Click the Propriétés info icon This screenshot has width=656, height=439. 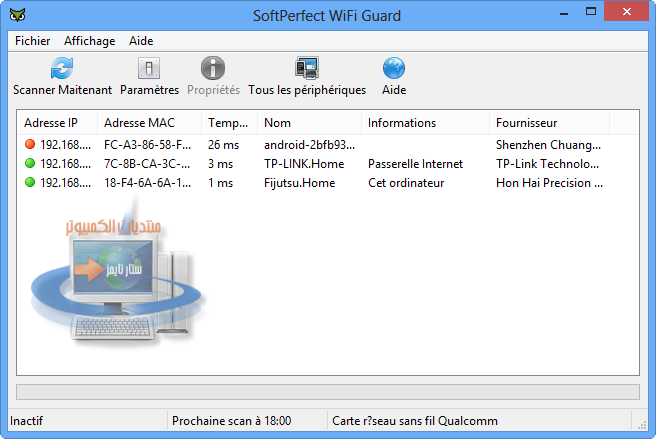(x=213, y=68)
